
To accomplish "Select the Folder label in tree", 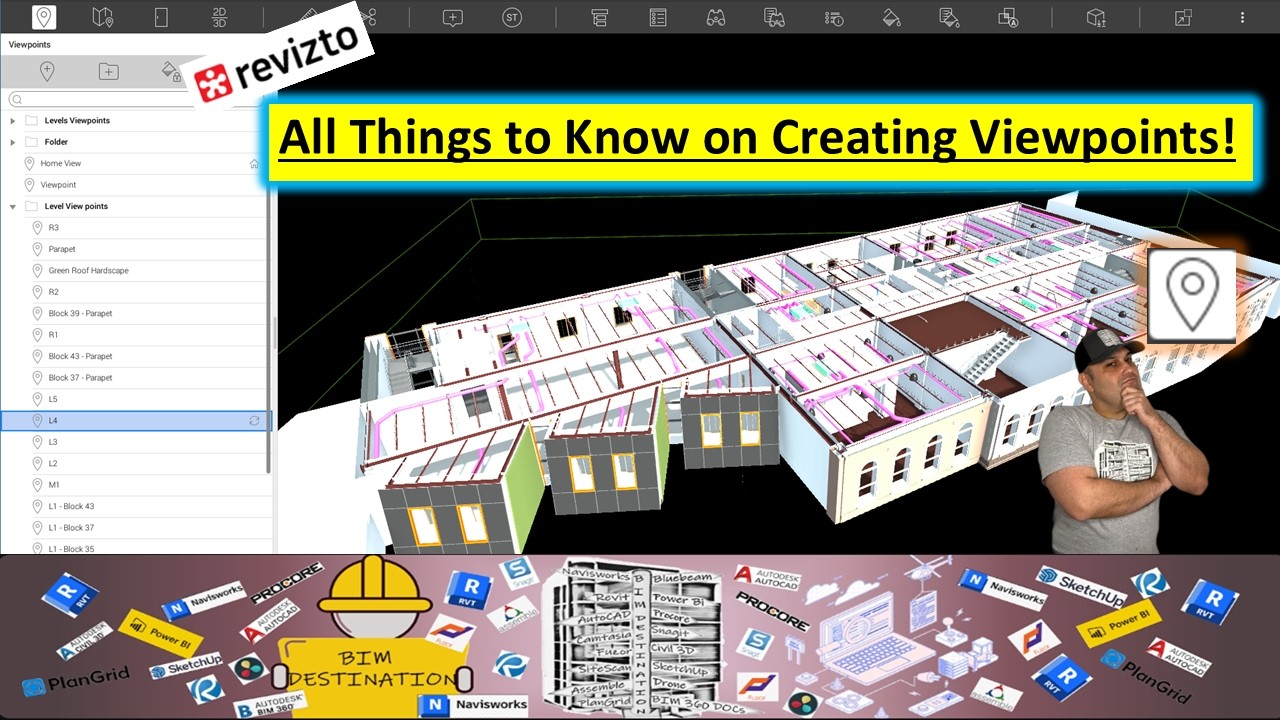I will (56, 142).
